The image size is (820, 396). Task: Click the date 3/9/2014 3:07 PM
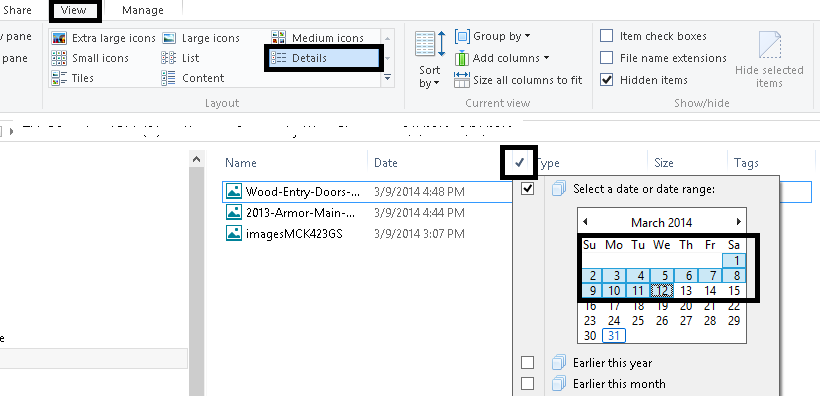tap(419, 233)
